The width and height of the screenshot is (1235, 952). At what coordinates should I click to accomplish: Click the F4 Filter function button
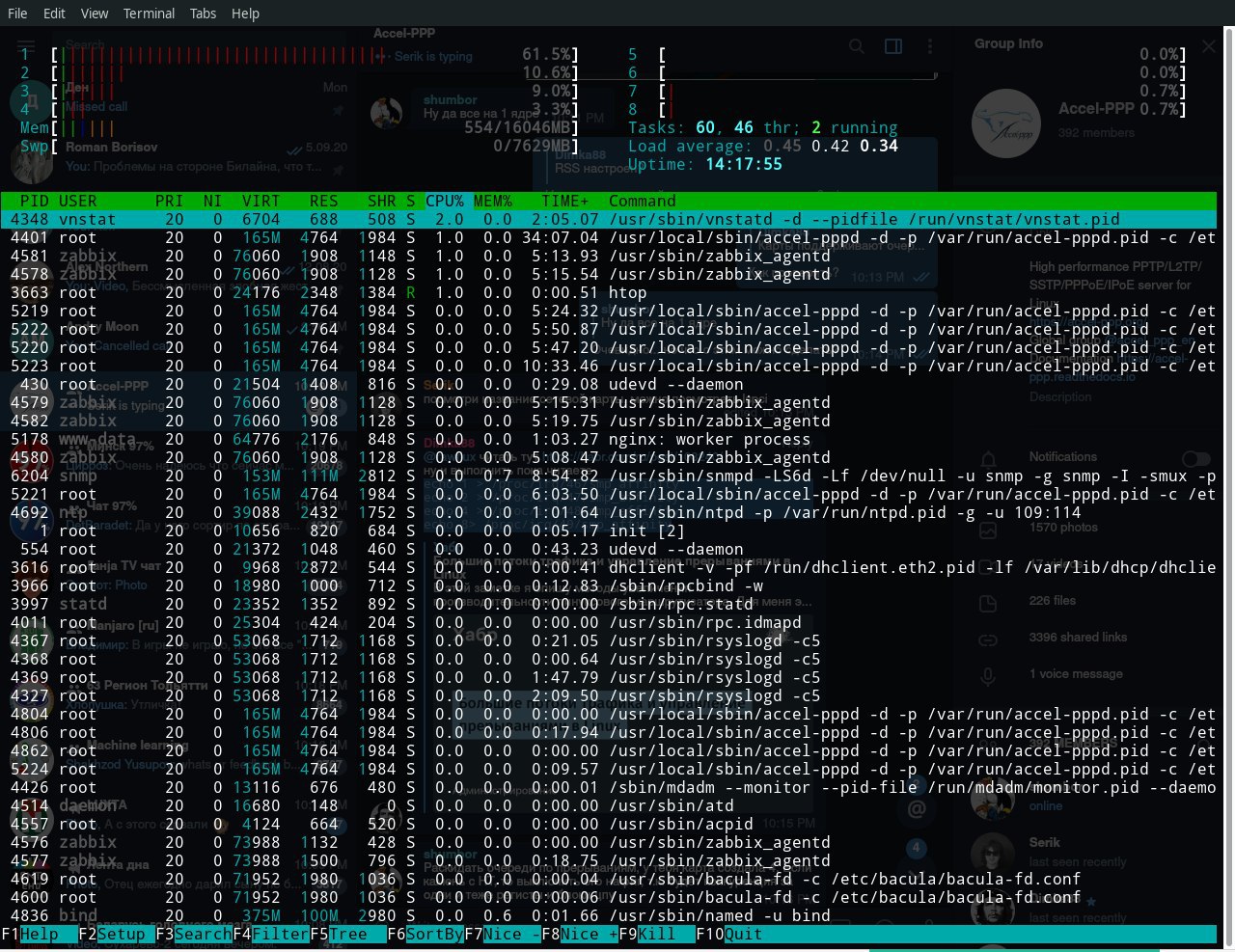click(x=270, y=934)
